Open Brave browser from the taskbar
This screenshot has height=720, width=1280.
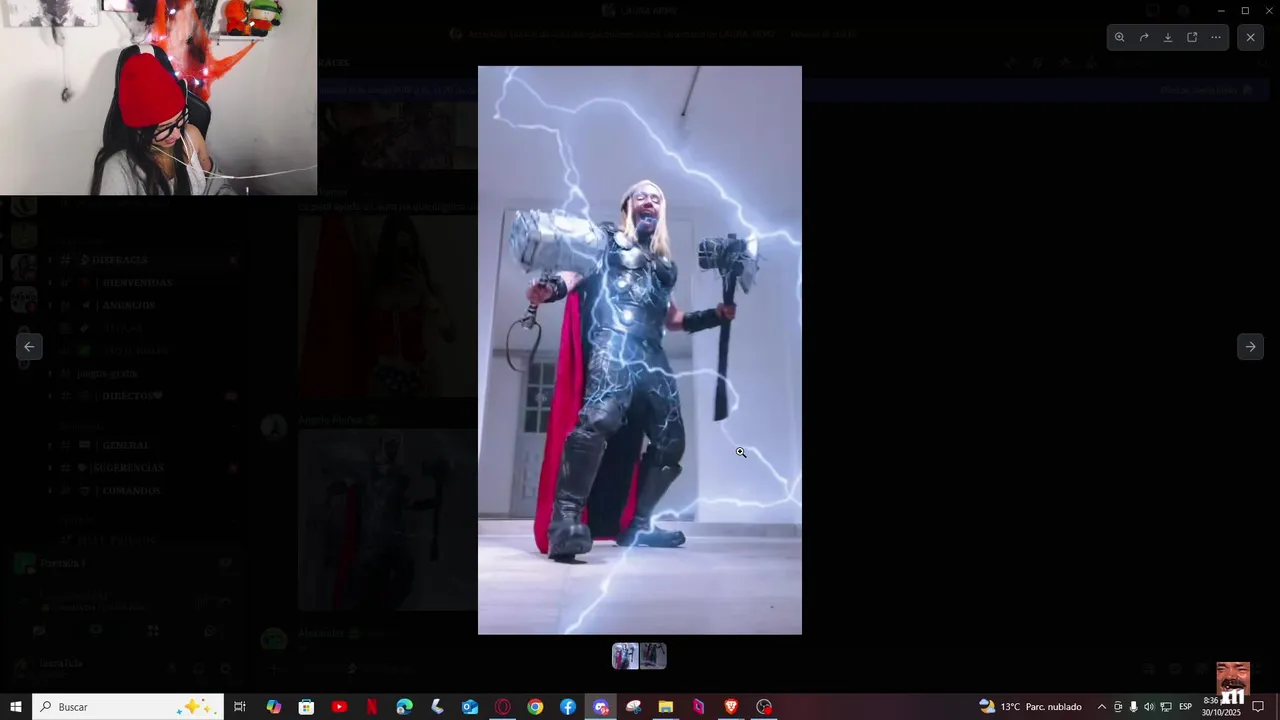[x=731, y=707]
